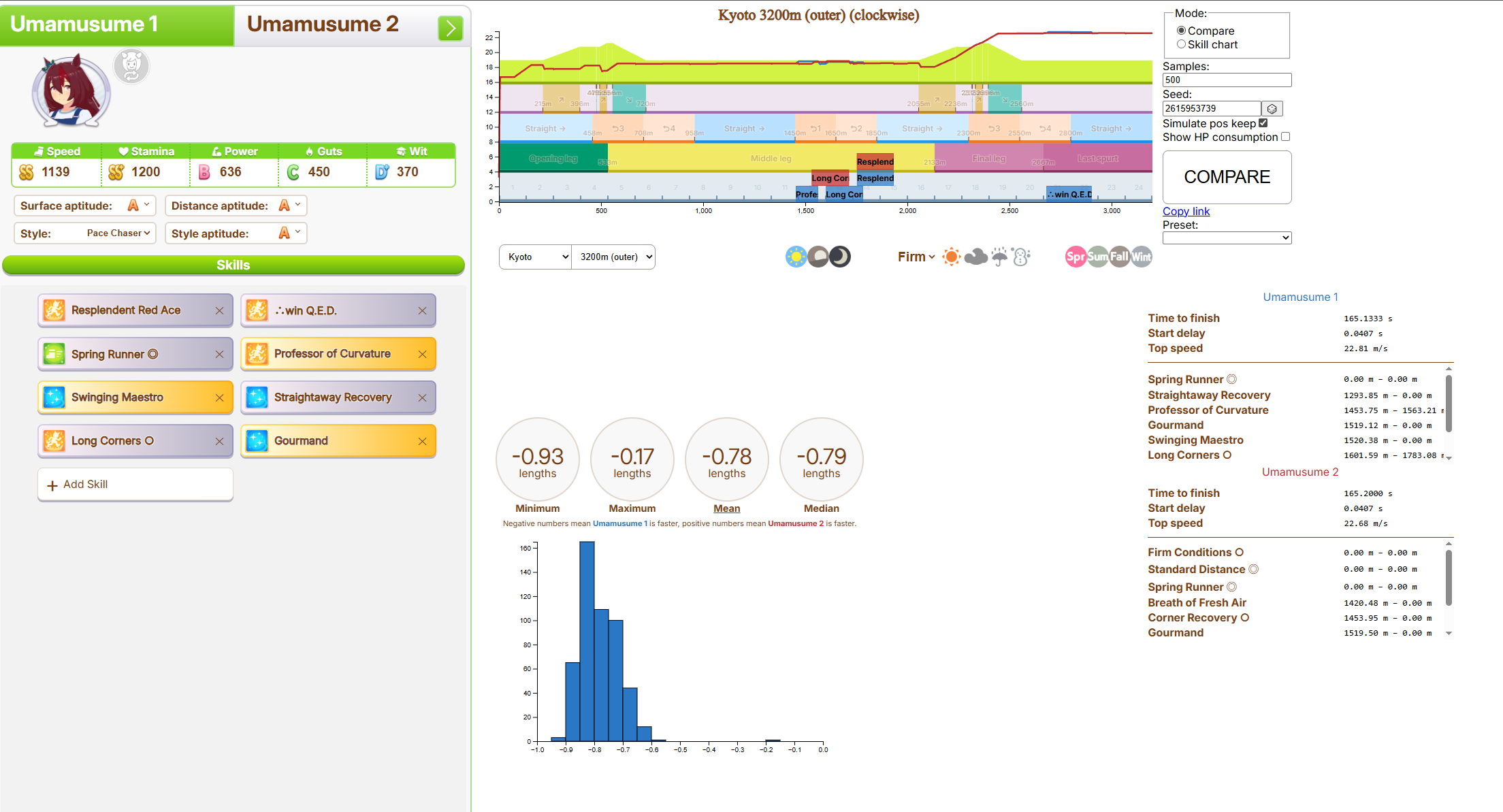Viewport: 1503px width, 812px height.
Task: Click the COMPARE button
Action: coord(1227,177)
